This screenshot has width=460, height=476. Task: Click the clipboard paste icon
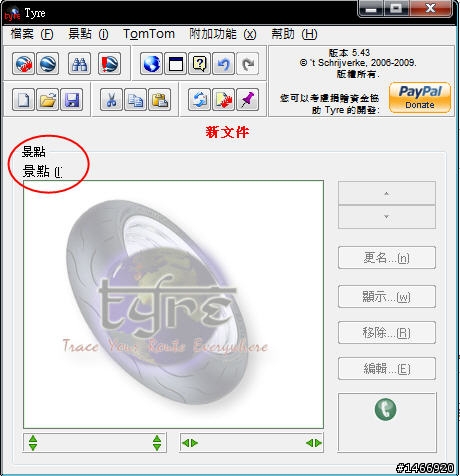point(160,99)
